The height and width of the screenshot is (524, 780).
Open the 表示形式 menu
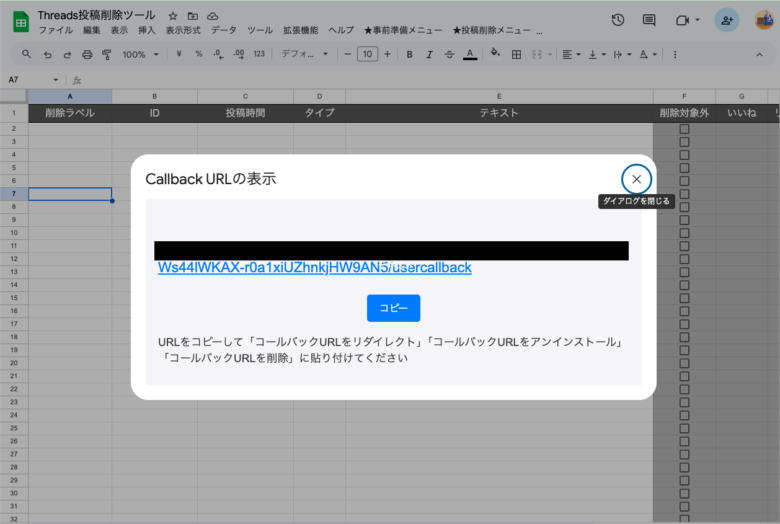point(183,30)
